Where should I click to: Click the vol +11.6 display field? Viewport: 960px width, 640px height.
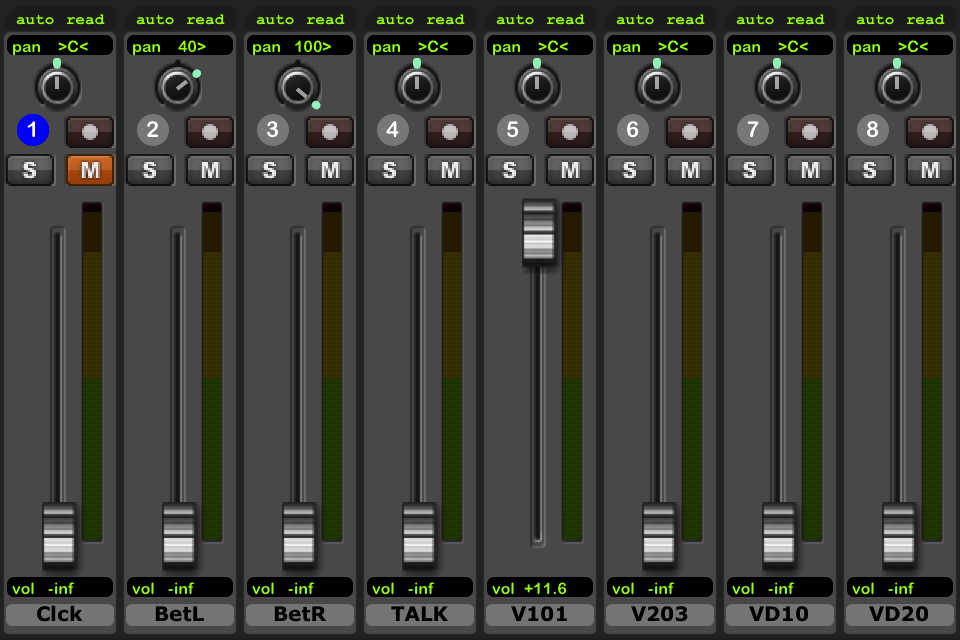540,588
